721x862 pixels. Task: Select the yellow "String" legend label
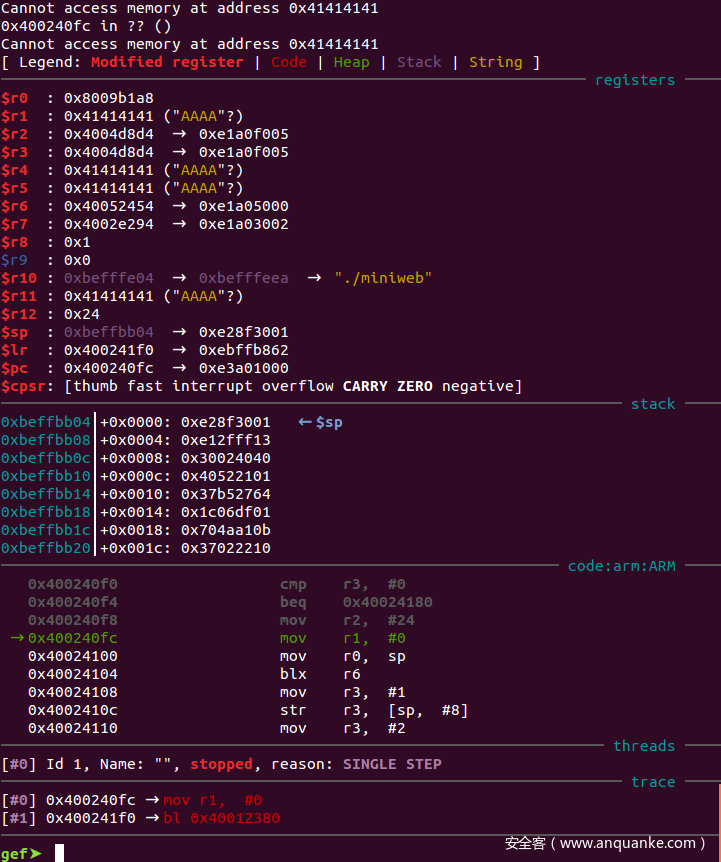click(495, 62)
